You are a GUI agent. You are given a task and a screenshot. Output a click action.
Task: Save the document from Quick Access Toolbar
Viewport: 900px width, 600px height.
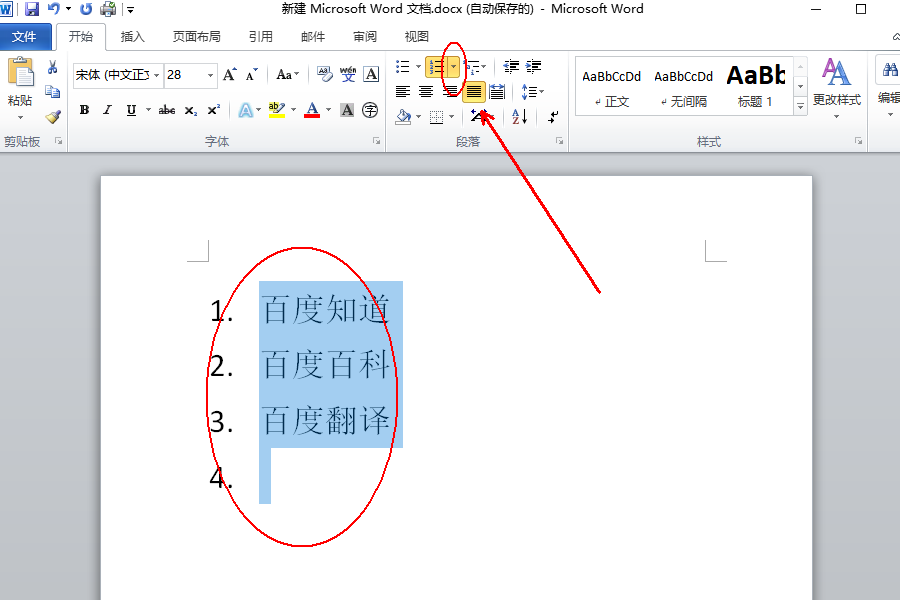[32, 9]
